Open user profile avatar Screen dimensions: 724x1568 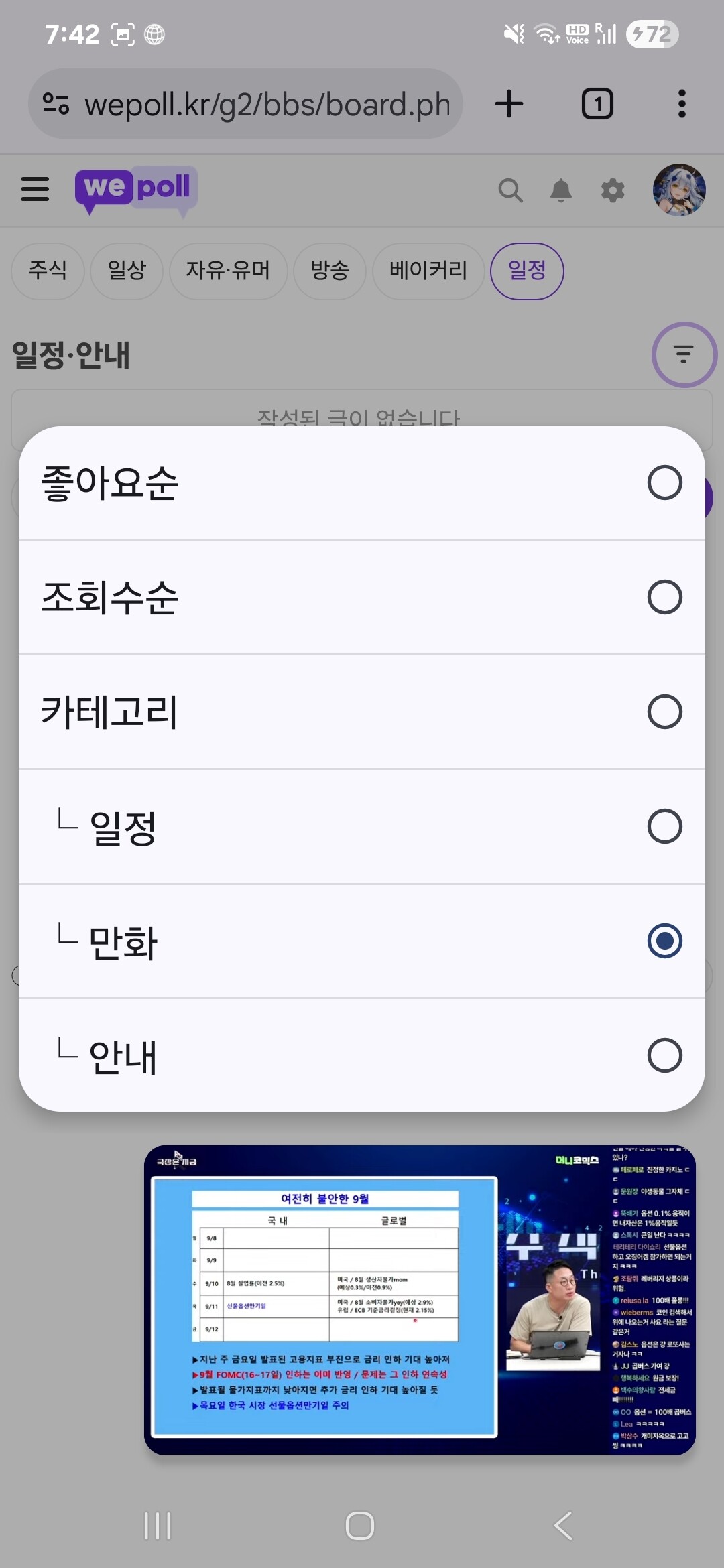(679, 190)
